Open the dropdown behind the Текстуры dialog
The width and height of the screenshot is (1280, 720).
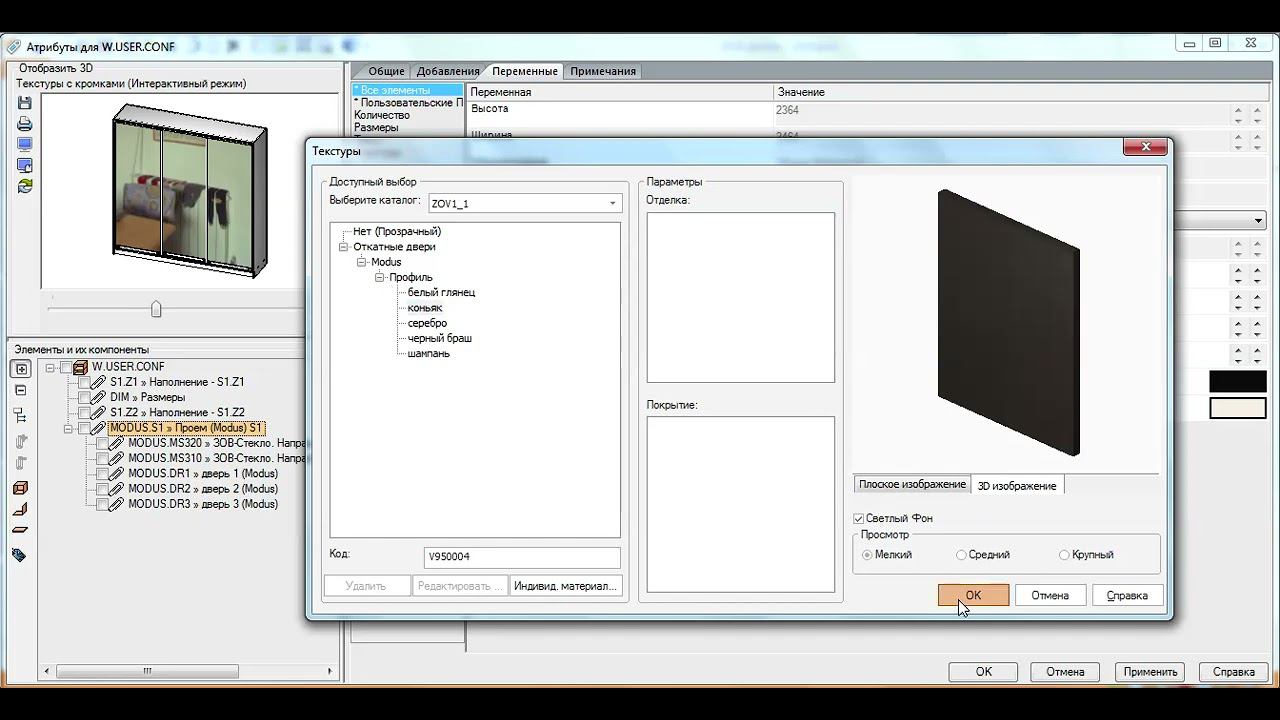tap(1259, 221)
